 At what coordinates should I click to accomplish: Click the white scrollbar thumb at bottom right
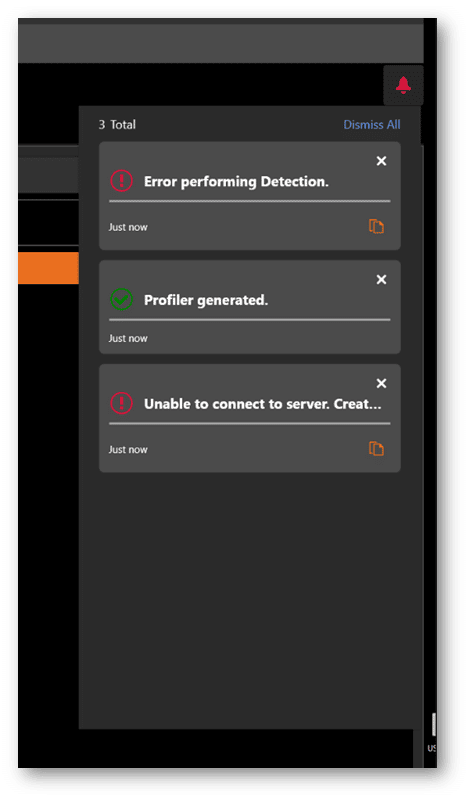pyautogui.click(x=434, y=724)
